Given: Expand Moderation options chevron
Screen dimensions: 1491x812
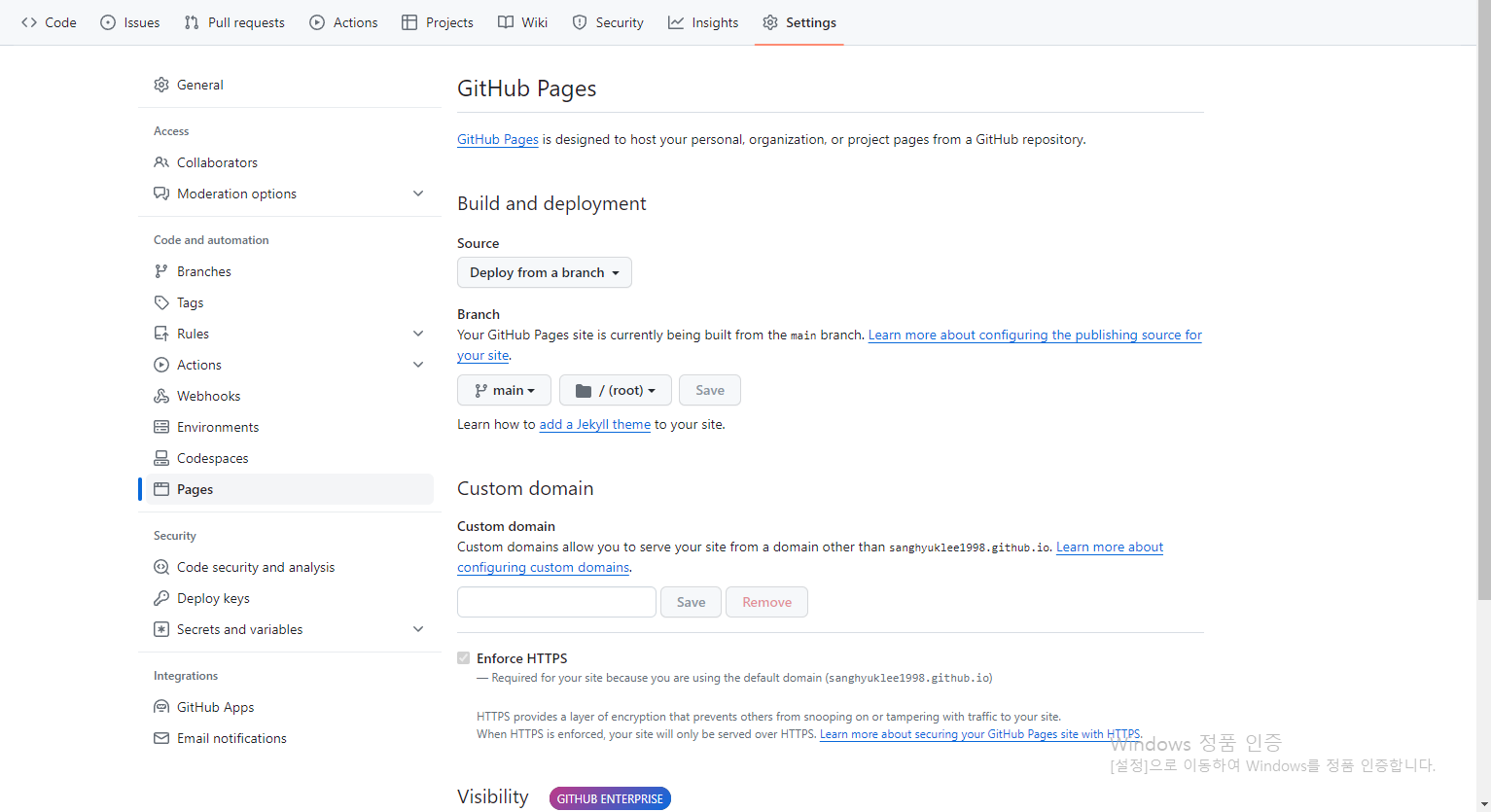Looking at the screenshot, I should pos(418,194).
